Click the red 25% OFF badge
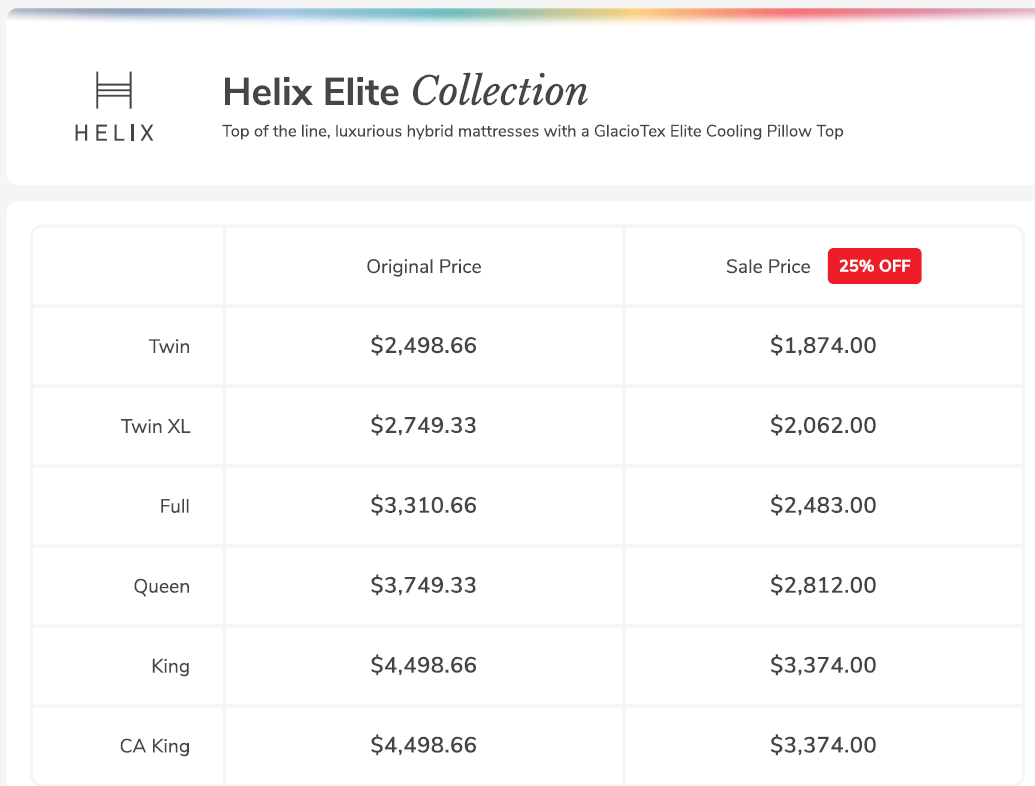 tap(874, 267)
